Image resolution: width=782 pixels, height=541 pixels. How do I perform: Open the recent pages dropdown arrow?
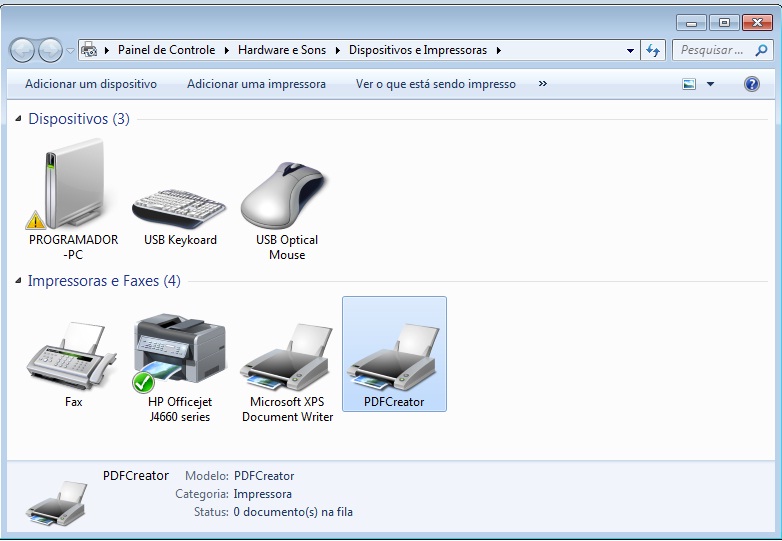pyautogui.click(x=70, y=50)
